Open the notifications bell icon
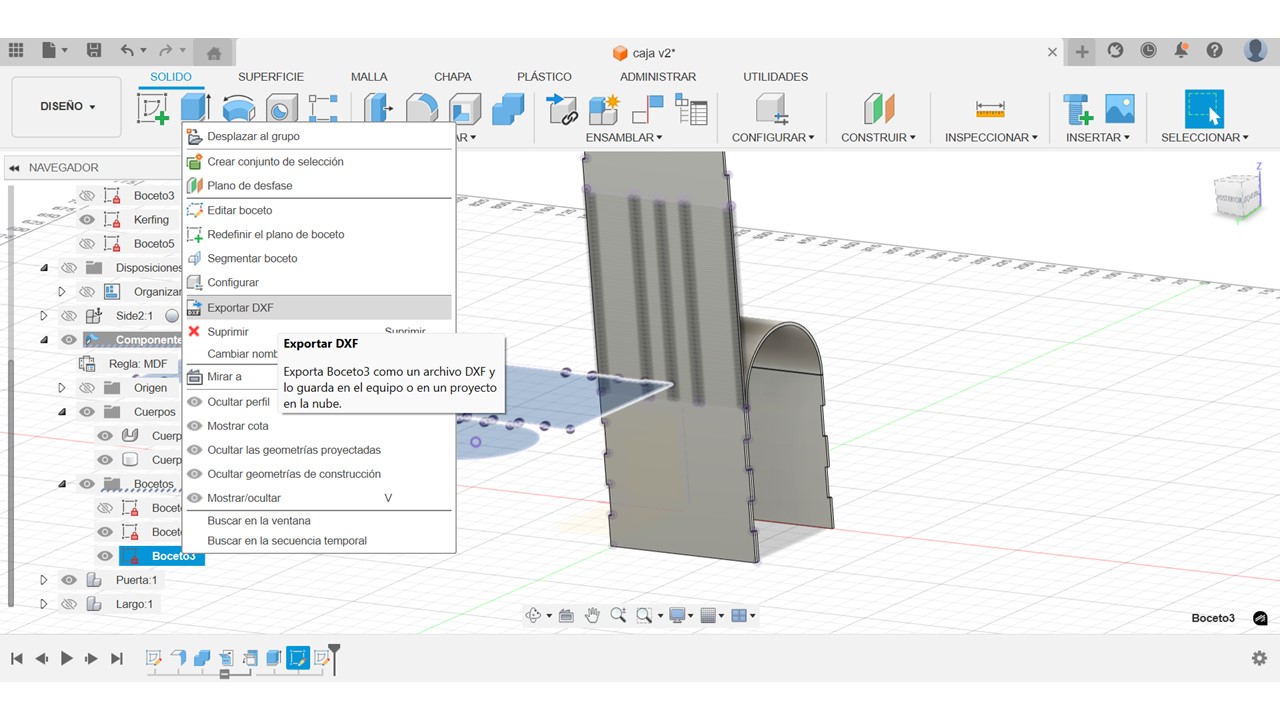 point(1181,51)
